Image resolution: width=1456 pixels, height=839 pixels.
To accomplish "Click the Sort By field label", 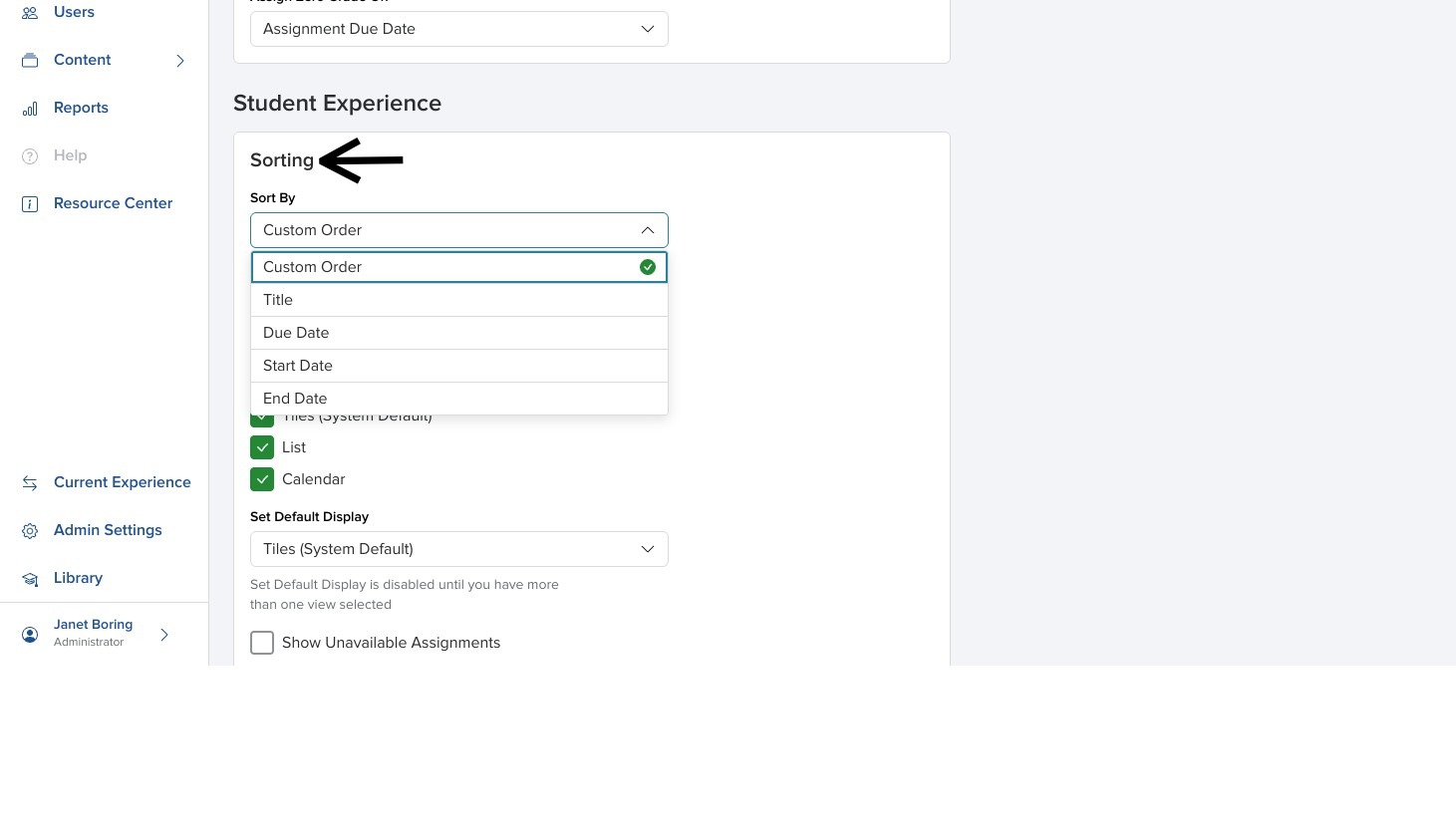I will coord(272,198).
